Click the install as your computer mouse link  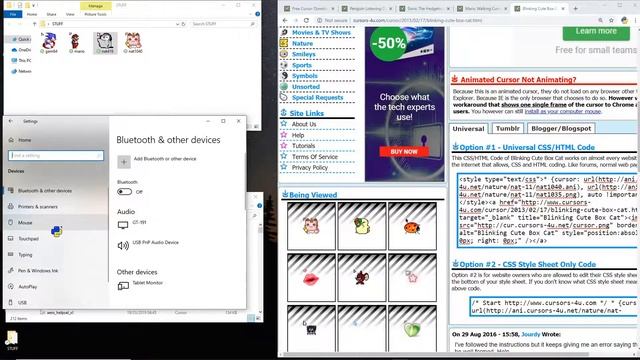click(x=562, y=111)
